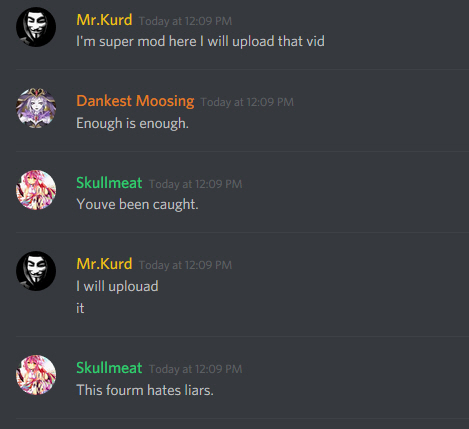Click the timestamp beside Skullmeat's "Youve been caught." post
Viewport: 469px width, 429px height.
coord(195,184)
